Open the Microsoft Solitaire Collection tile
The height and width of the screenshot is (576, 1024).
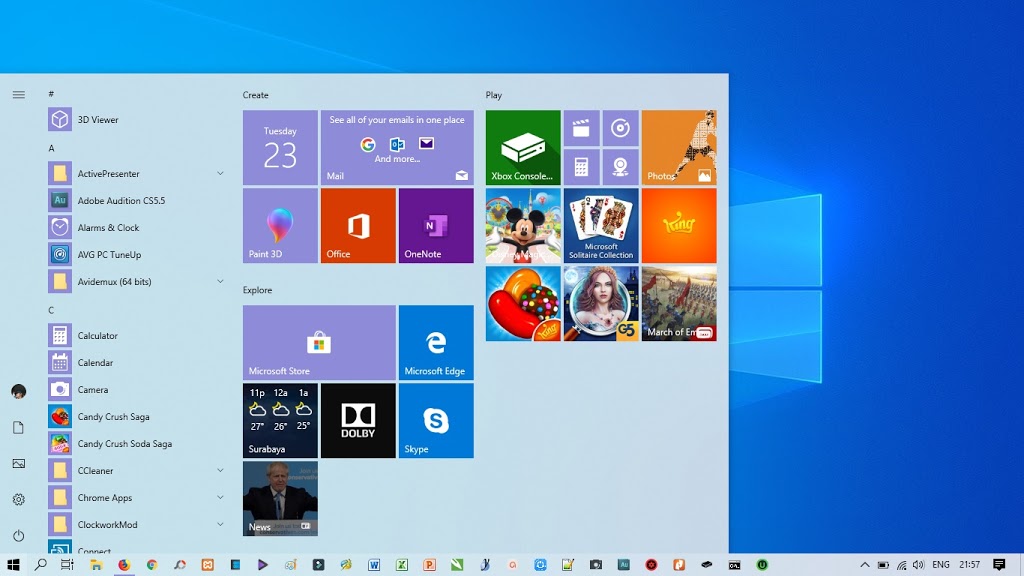point(601,226)
